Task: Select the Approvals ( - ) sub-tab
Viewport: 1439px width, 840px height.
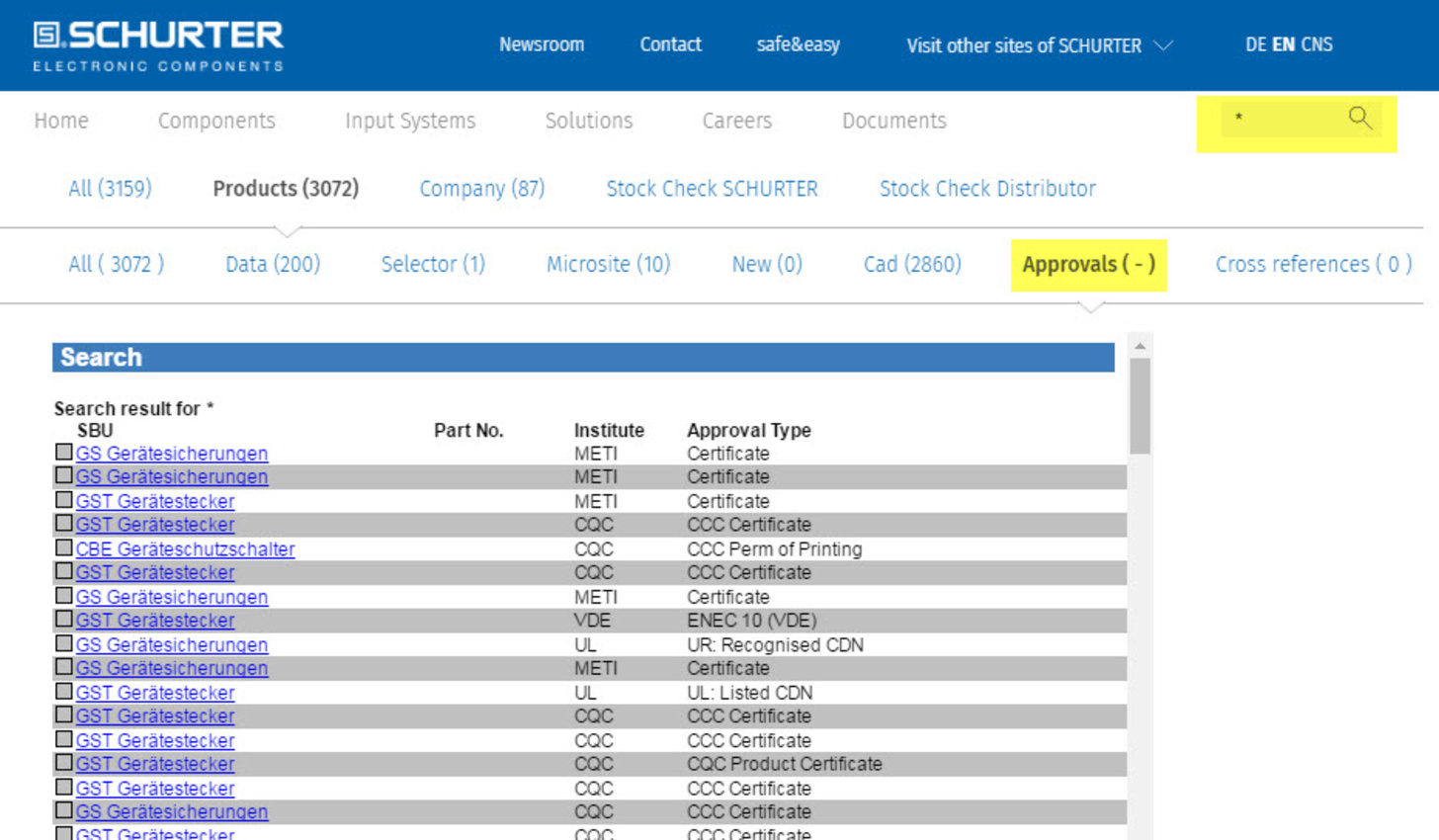Action: (1088, 265)
